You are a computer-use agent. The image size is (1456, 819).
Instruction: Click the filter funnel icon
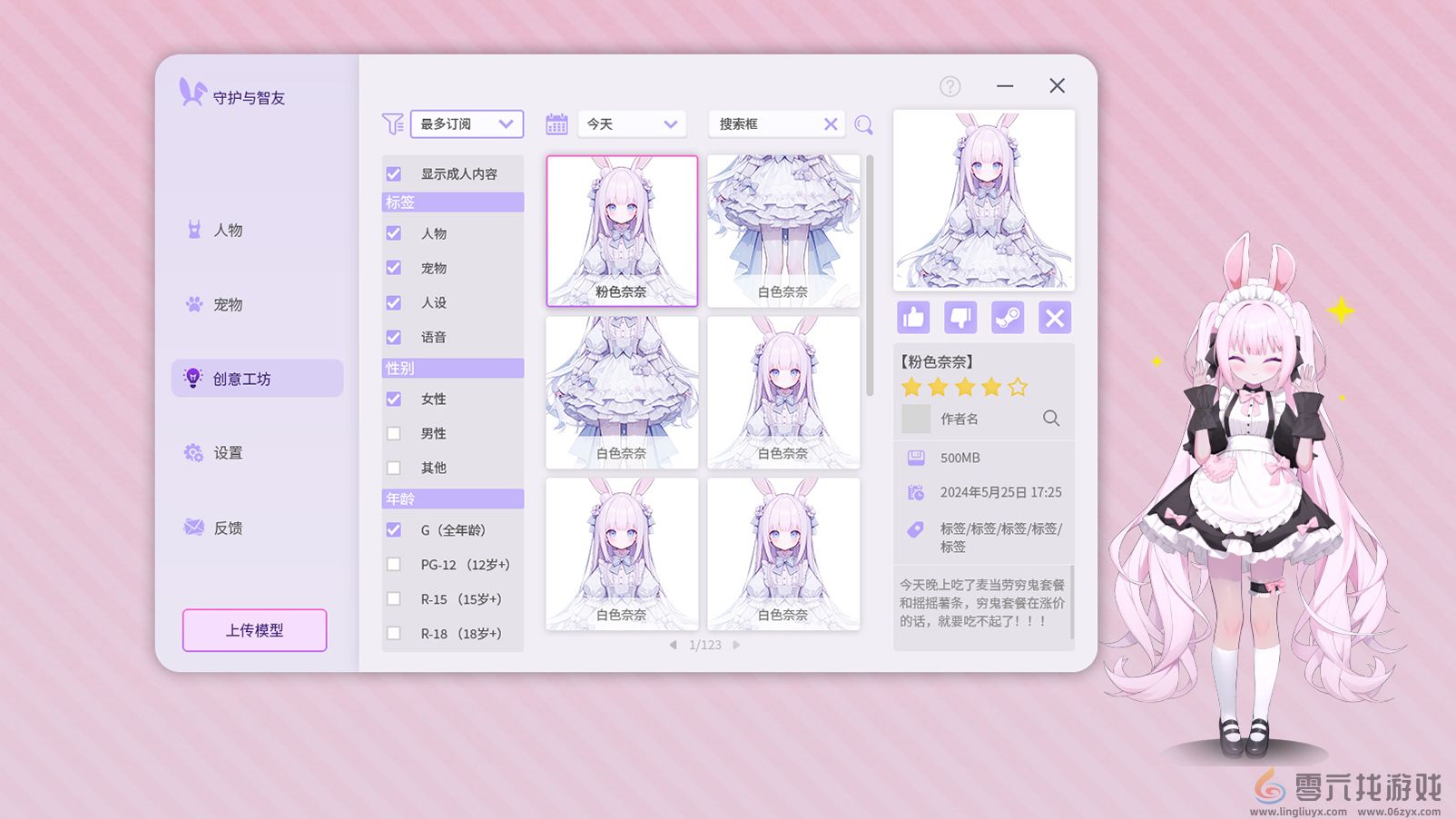point(392,123)
